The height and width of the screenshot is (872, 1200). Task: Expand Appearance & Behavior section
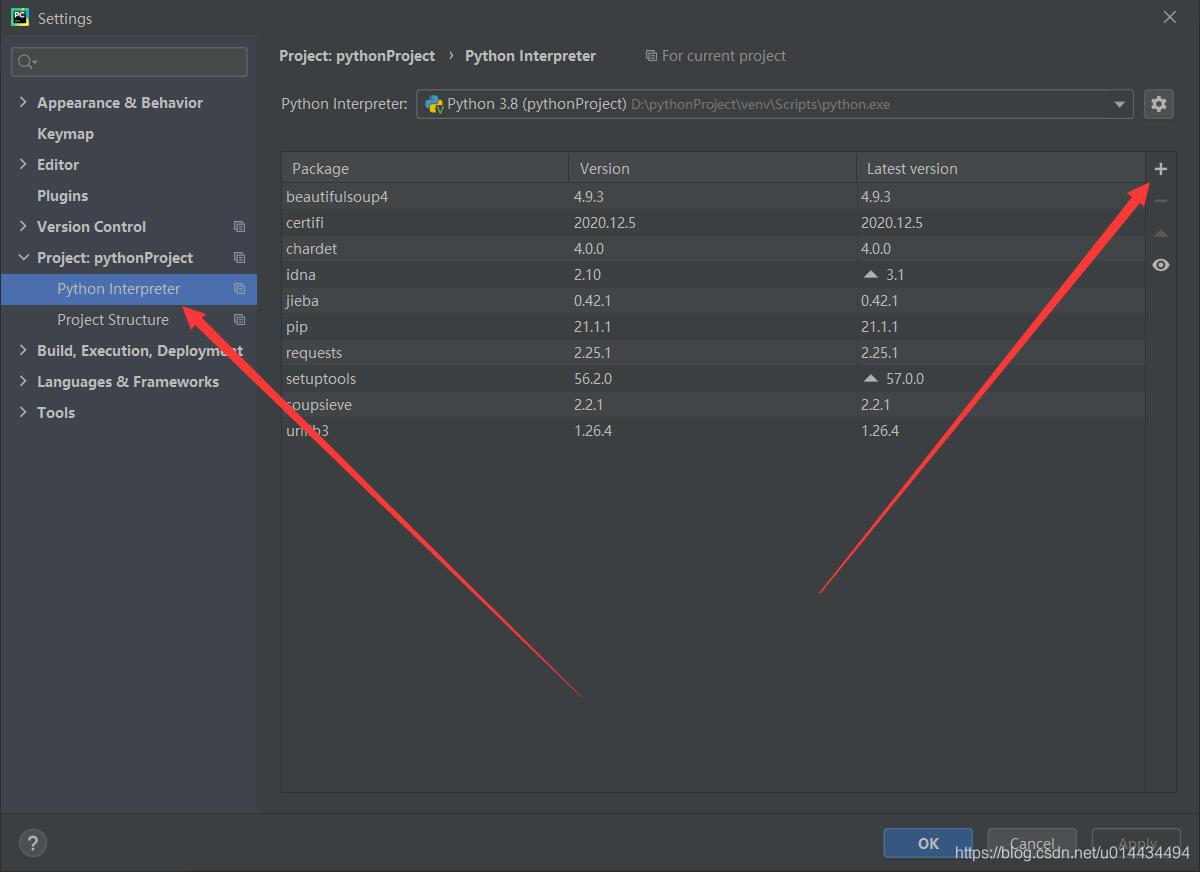pyautogui.click(x=23, y=102)
